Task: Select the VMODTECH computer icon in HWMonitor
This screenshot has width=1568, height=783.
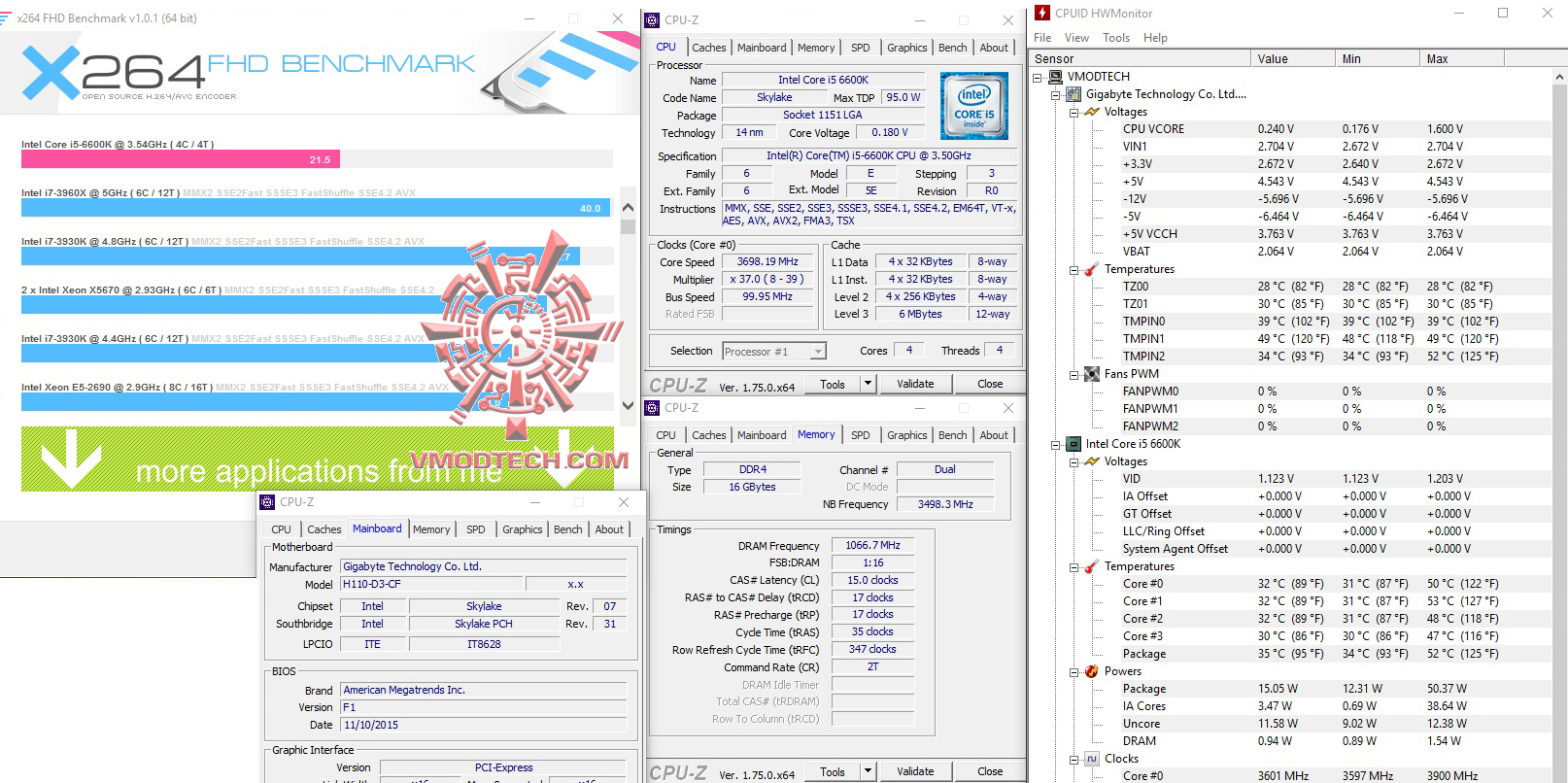Action: click(x=1056, y=77)
